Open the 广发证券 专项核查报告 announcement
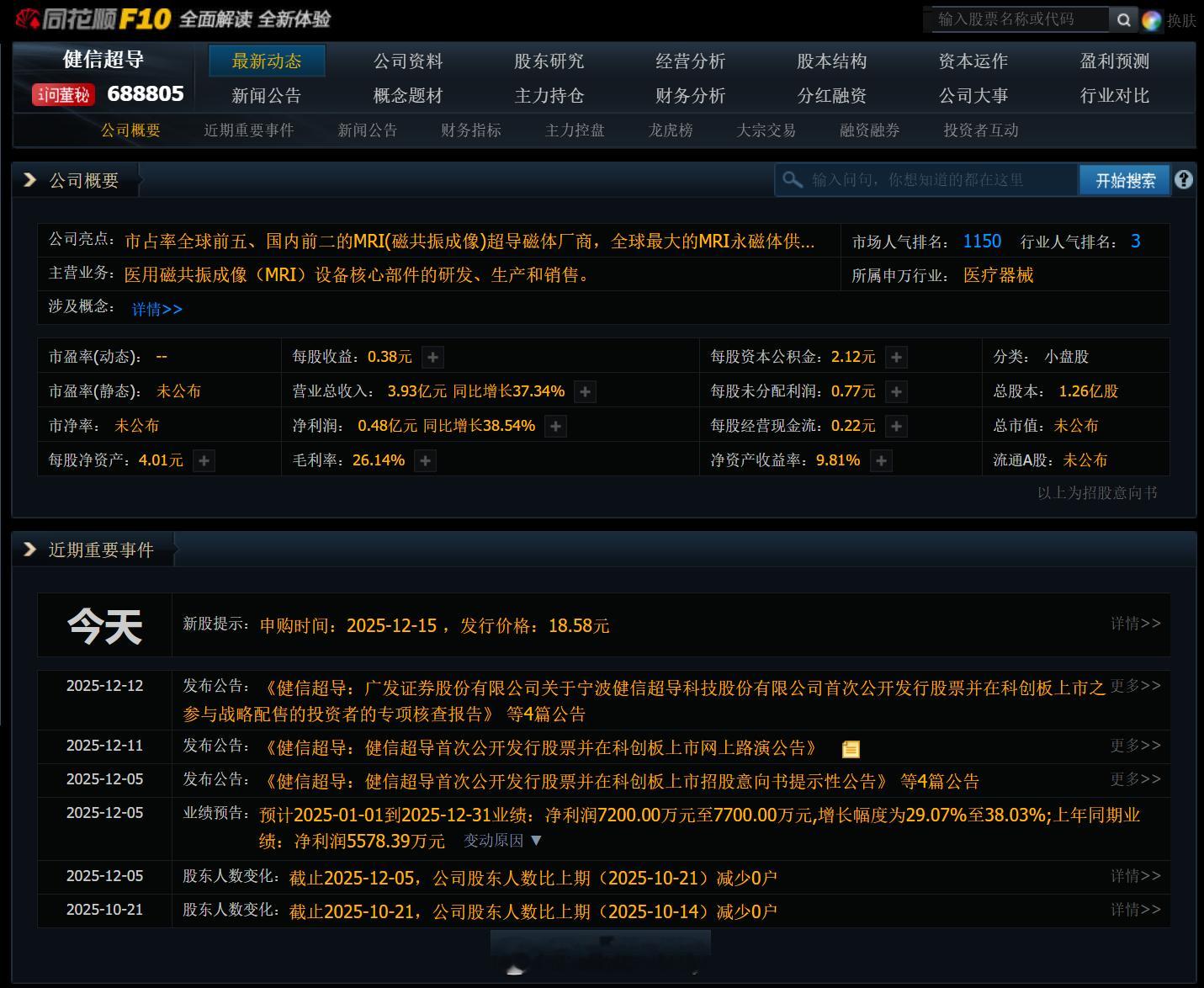 click(644, 701)
